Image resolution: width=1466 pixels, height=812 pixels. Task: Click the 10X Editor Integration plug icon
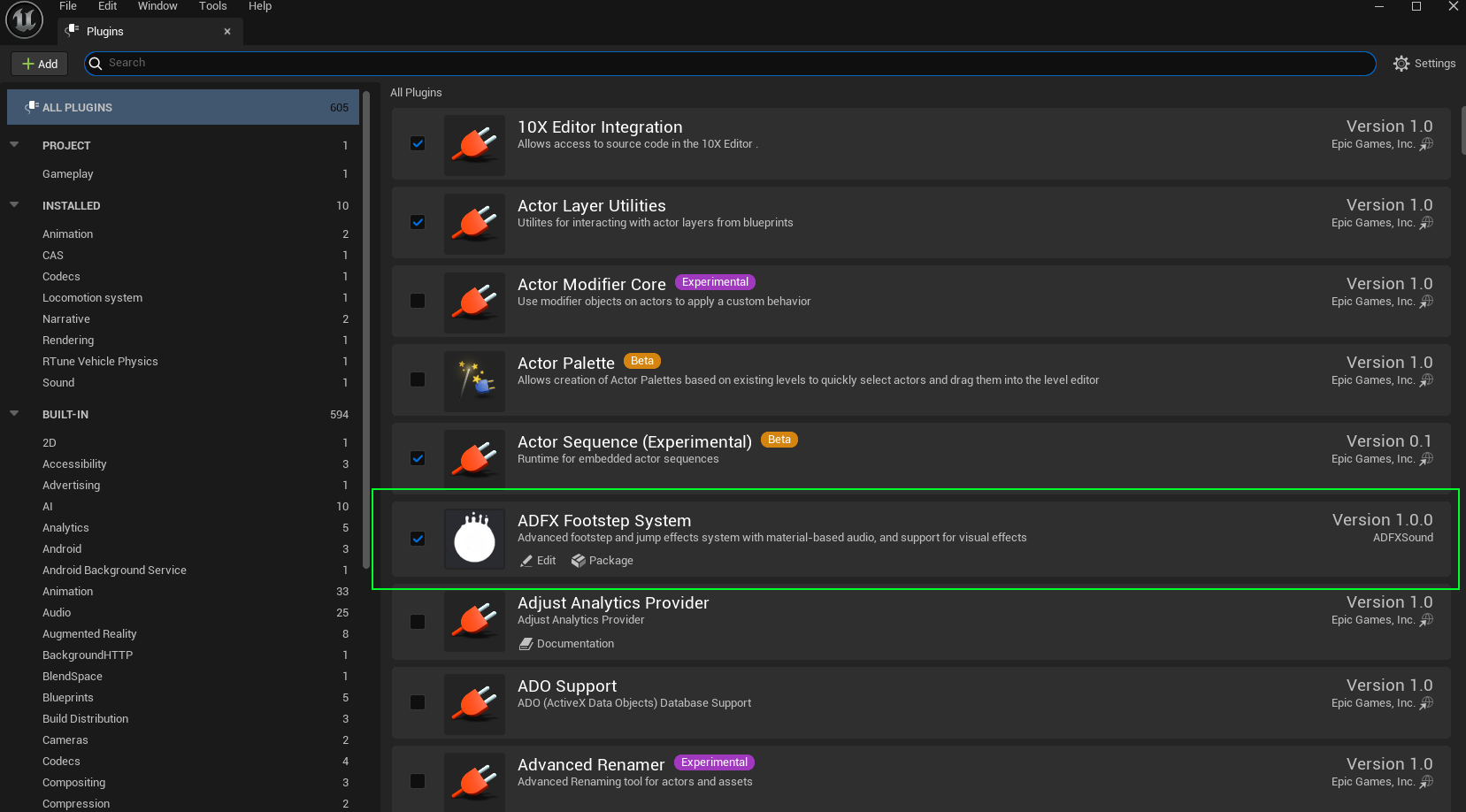pyautogui.click(x=474, y=145)
